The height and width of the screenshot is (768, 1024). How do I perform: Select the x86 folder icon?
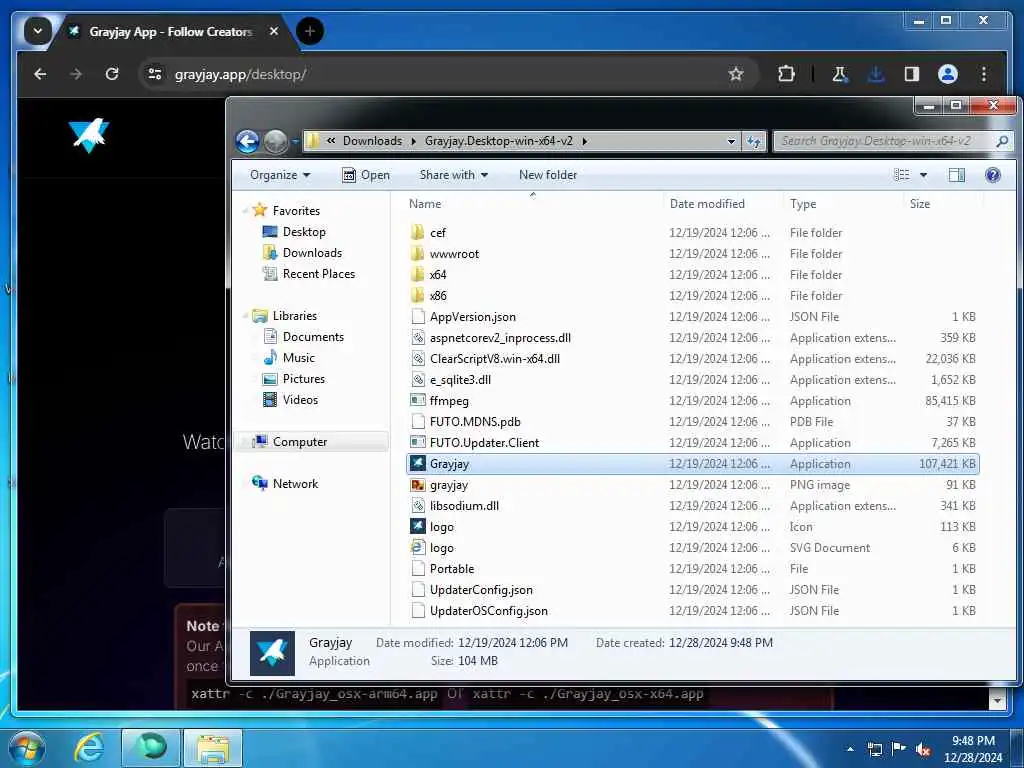pyautogui.click(x=418, y=295)
